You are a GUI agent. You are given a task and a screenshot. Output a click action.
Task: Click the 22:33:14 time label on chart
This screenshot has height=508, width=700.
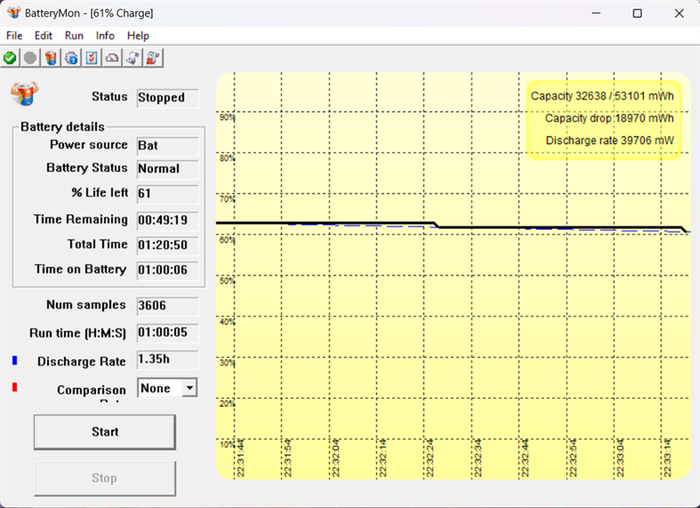click(667, 458)
